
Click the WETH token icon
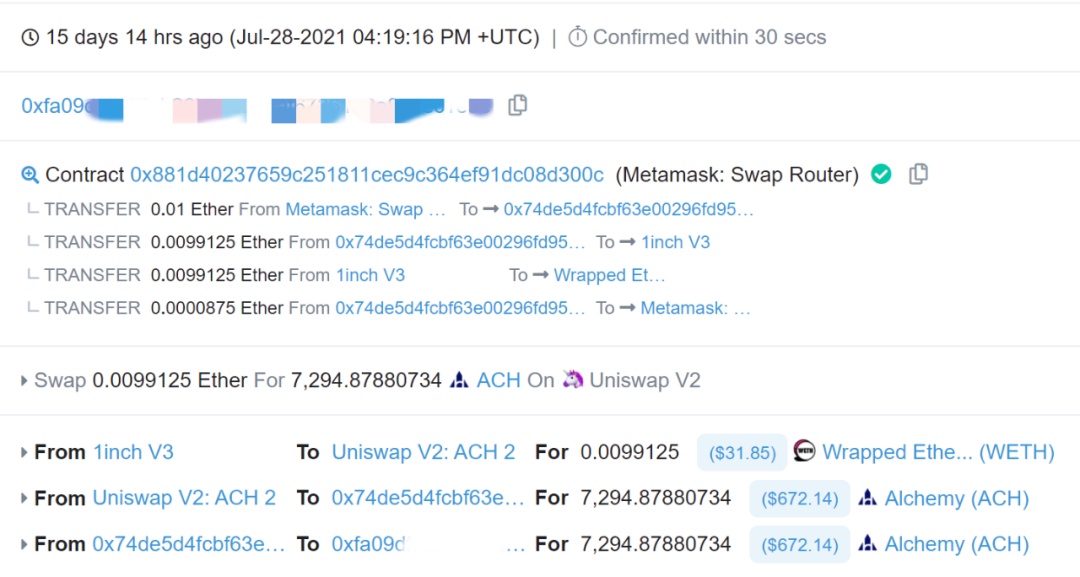click(803, 452)
